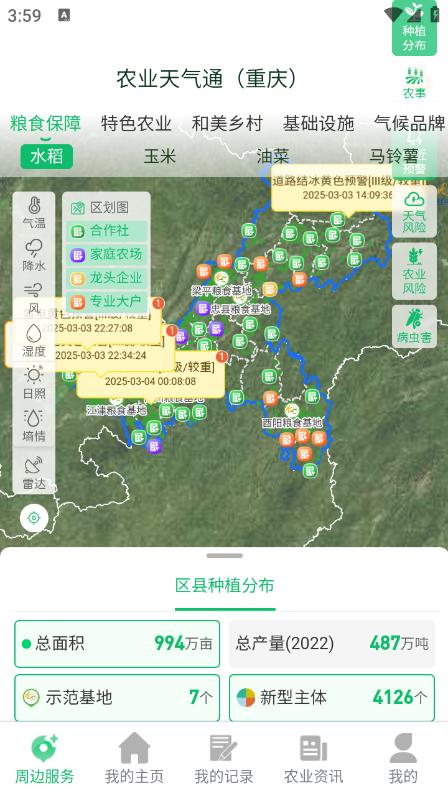This screenshot has width=448, height=796.
Task: Switch to the 特色农业 tab
Action: 136,123
